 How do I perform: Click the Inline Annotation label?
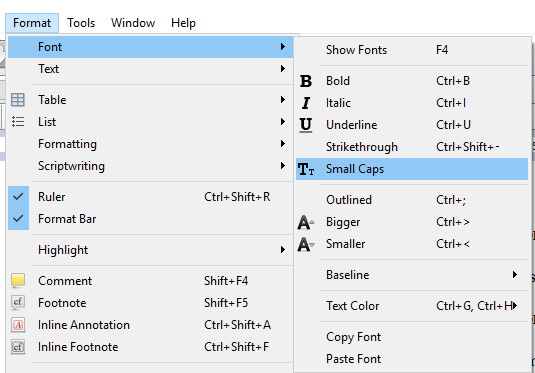pos(84,325)
